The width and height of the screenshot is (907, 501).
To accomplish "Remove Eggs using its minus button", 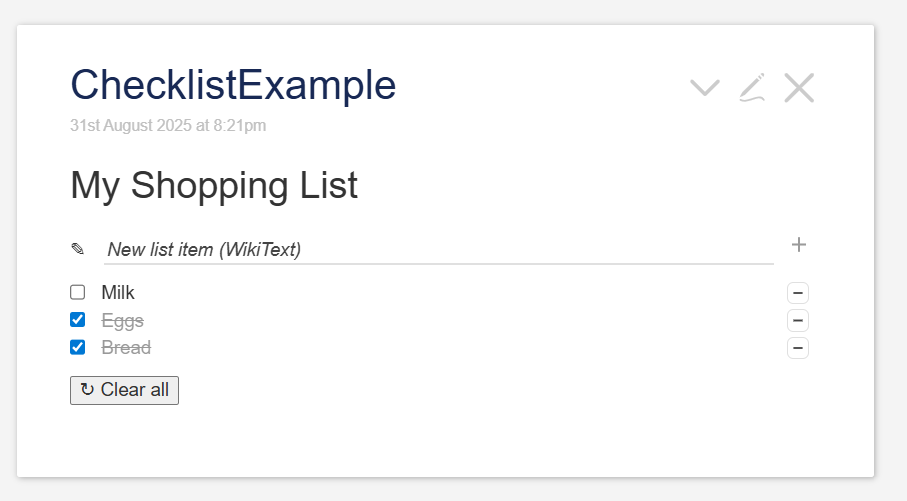I will pyautogui.click(x=798, y=321).
